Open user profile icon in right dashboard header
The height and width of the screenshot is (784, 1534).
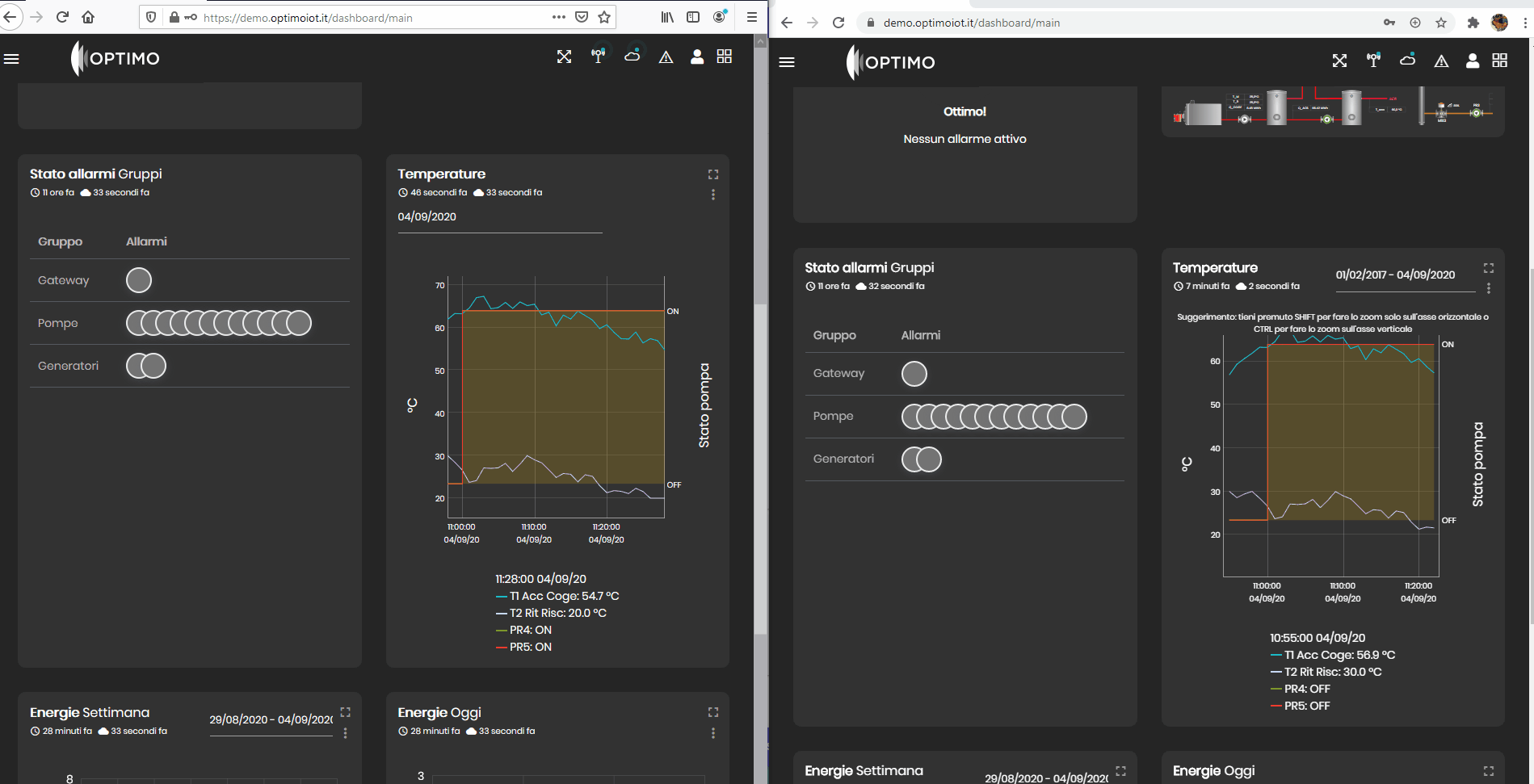click(1473, 61)
